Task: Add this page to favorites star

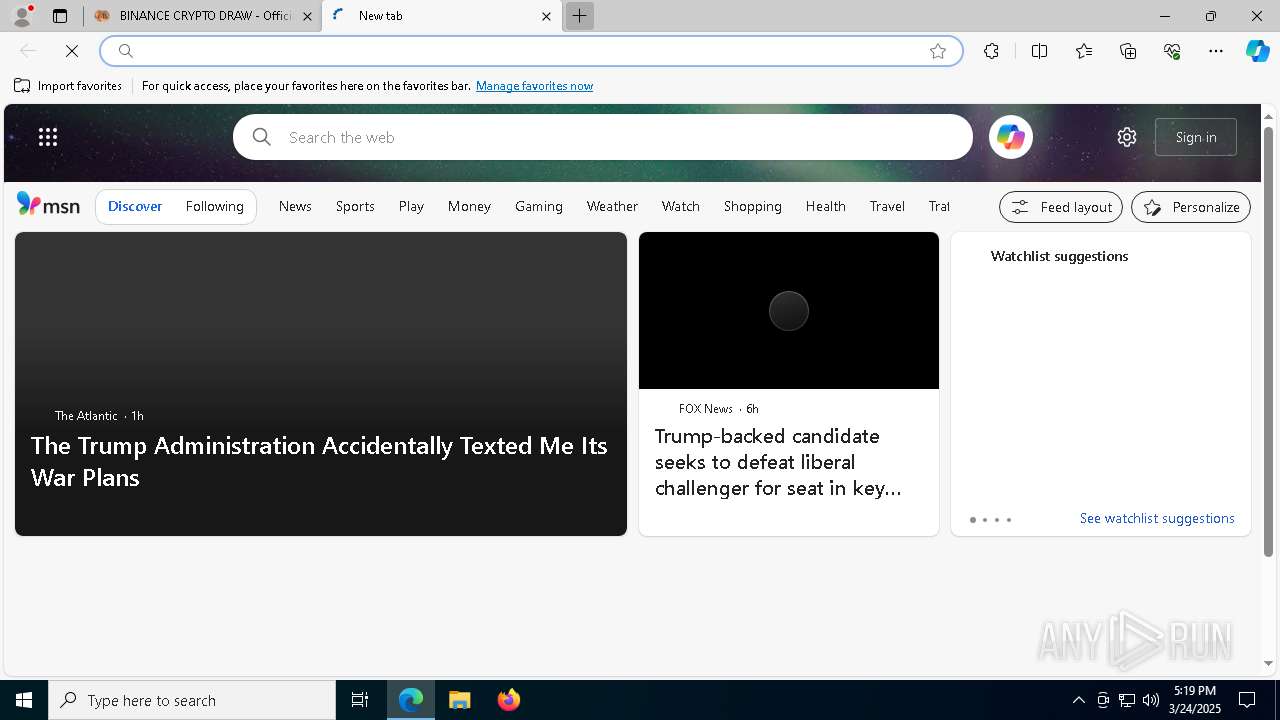Action: click(x=938, y=51)
